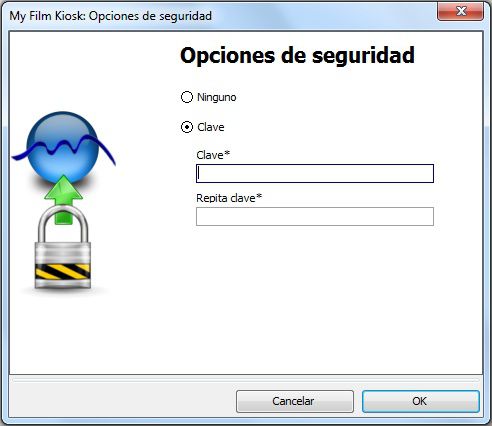Click the silver padlock body icon

tap(63, 265)
